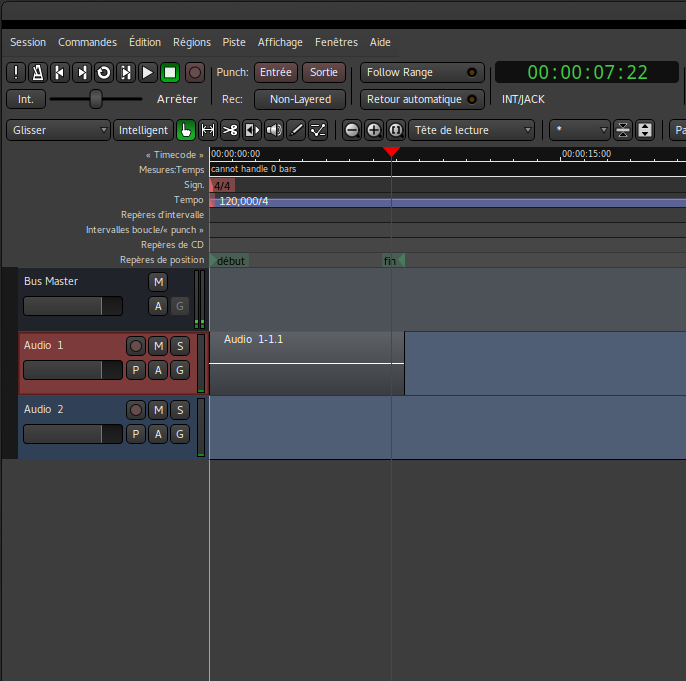This screenshot has height=681, width=686.
Task: Open the Tête de lecture dropdown
Action: pyautogui.click(x=472, y=130)
